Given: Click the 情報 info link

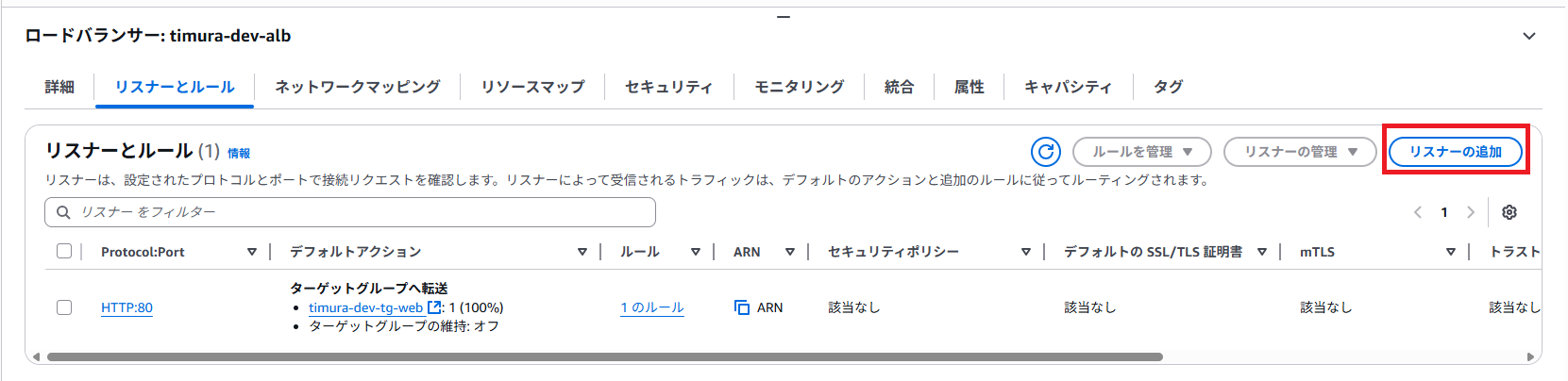Looking at the screenshot, I should [239, 153].
